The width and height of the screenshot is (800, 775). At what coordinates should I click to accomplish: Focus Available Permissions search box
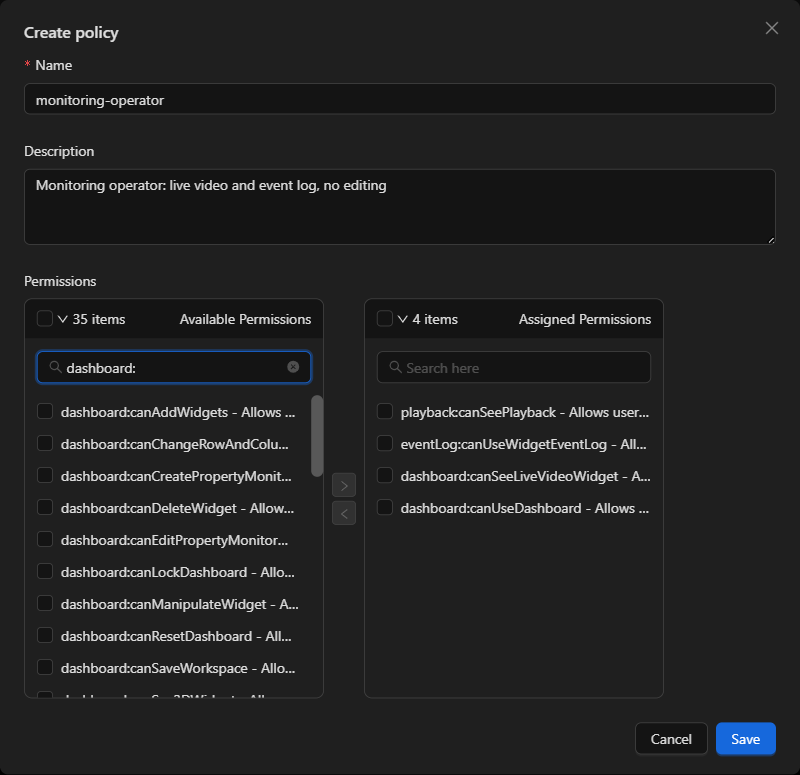(x=173, y=367)
